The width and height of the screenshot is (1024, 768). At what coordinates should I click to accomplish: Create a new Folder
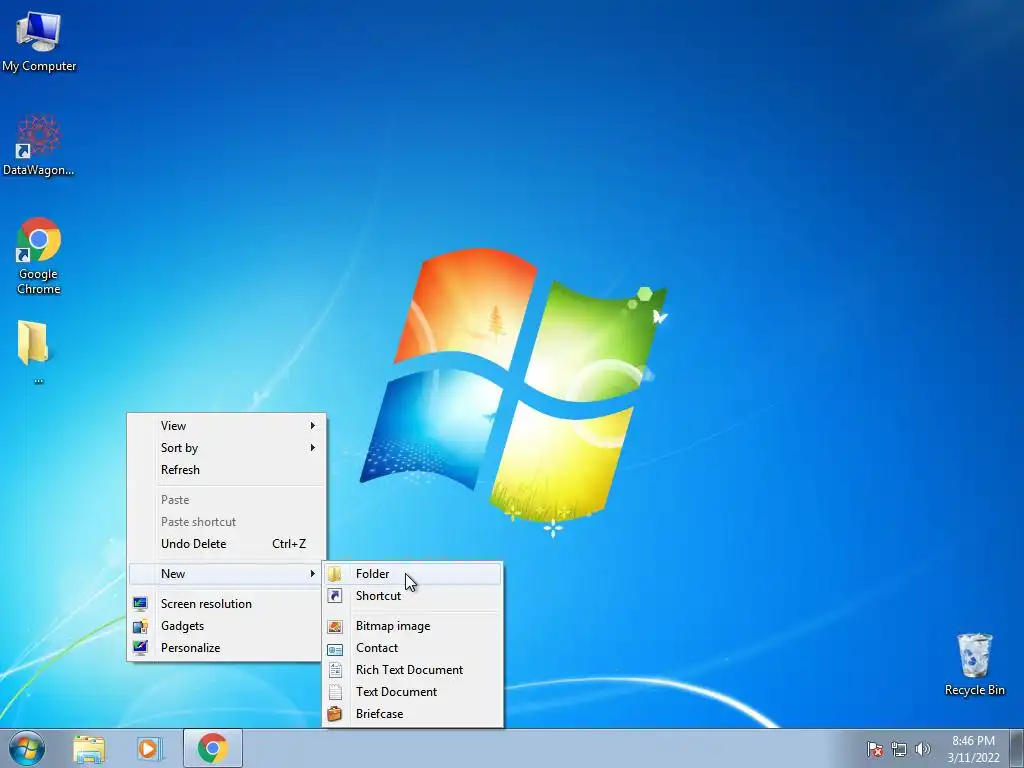(413, 573)
